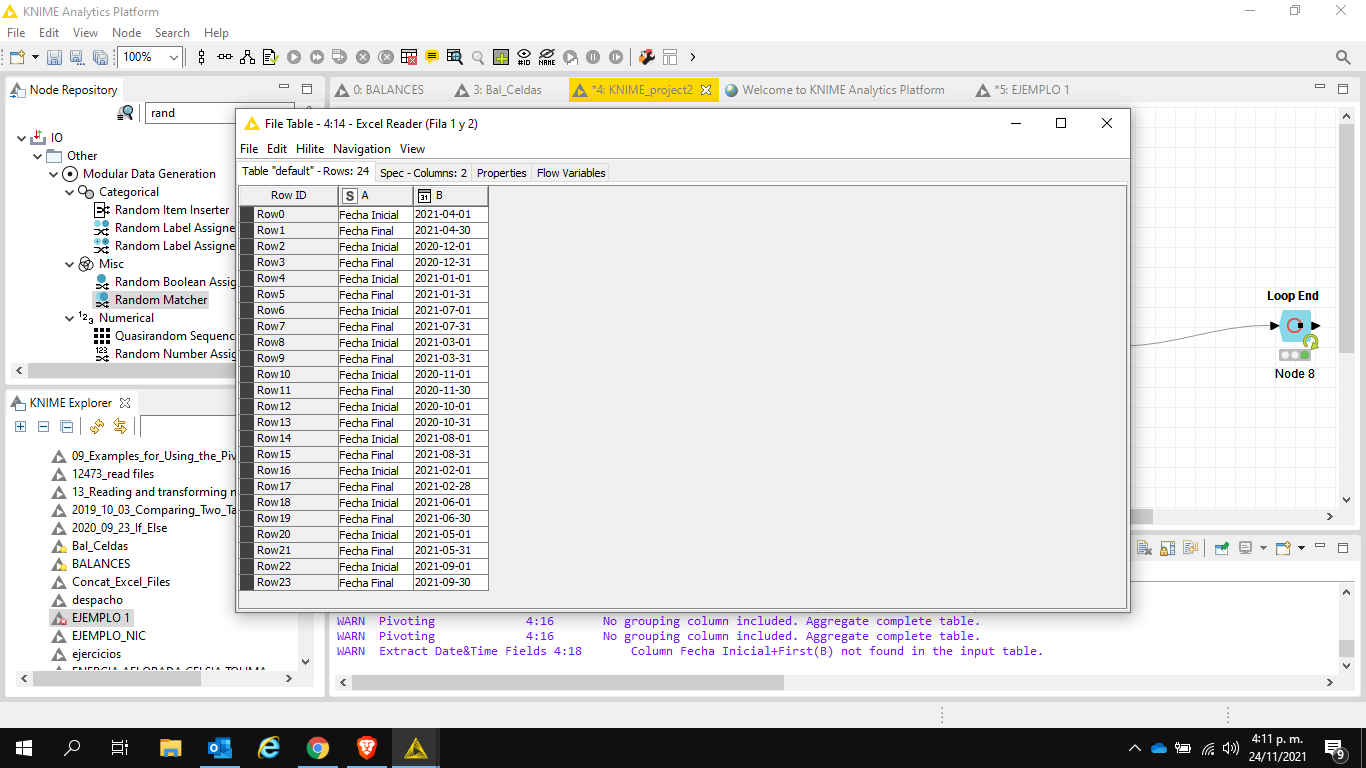Click the configure selected node icon
Viewport: 1366px width, 768px height.
pos(270,57)
